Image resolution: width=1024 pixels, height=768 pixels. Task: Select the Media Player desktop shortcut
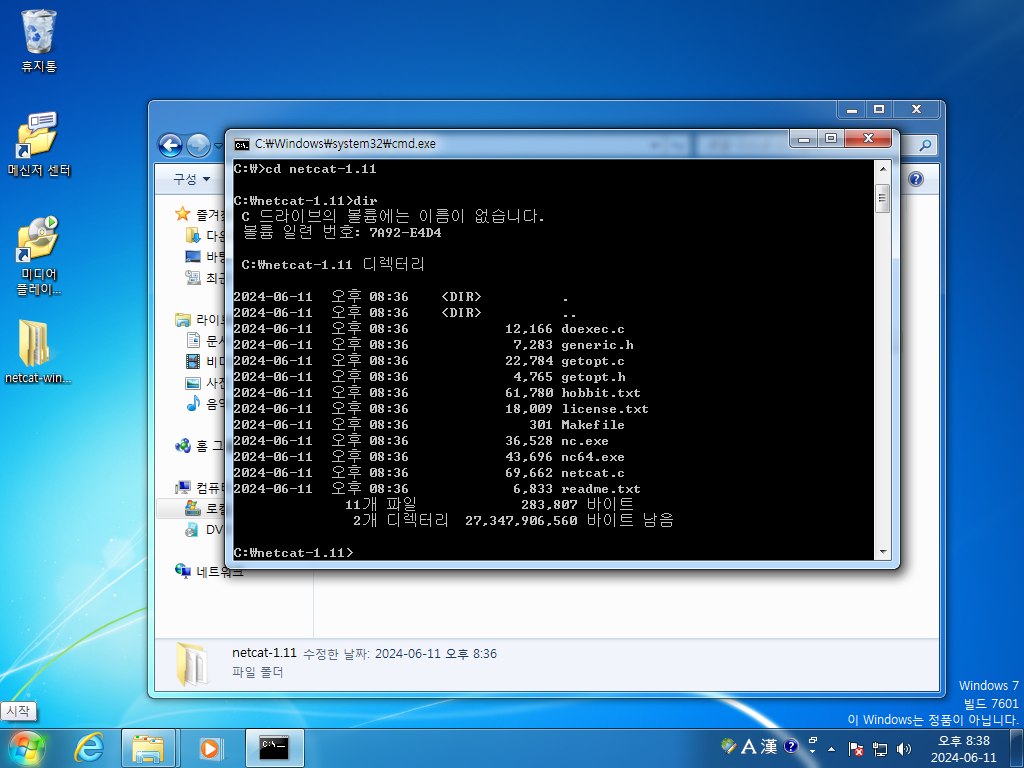tap(39, 256)
